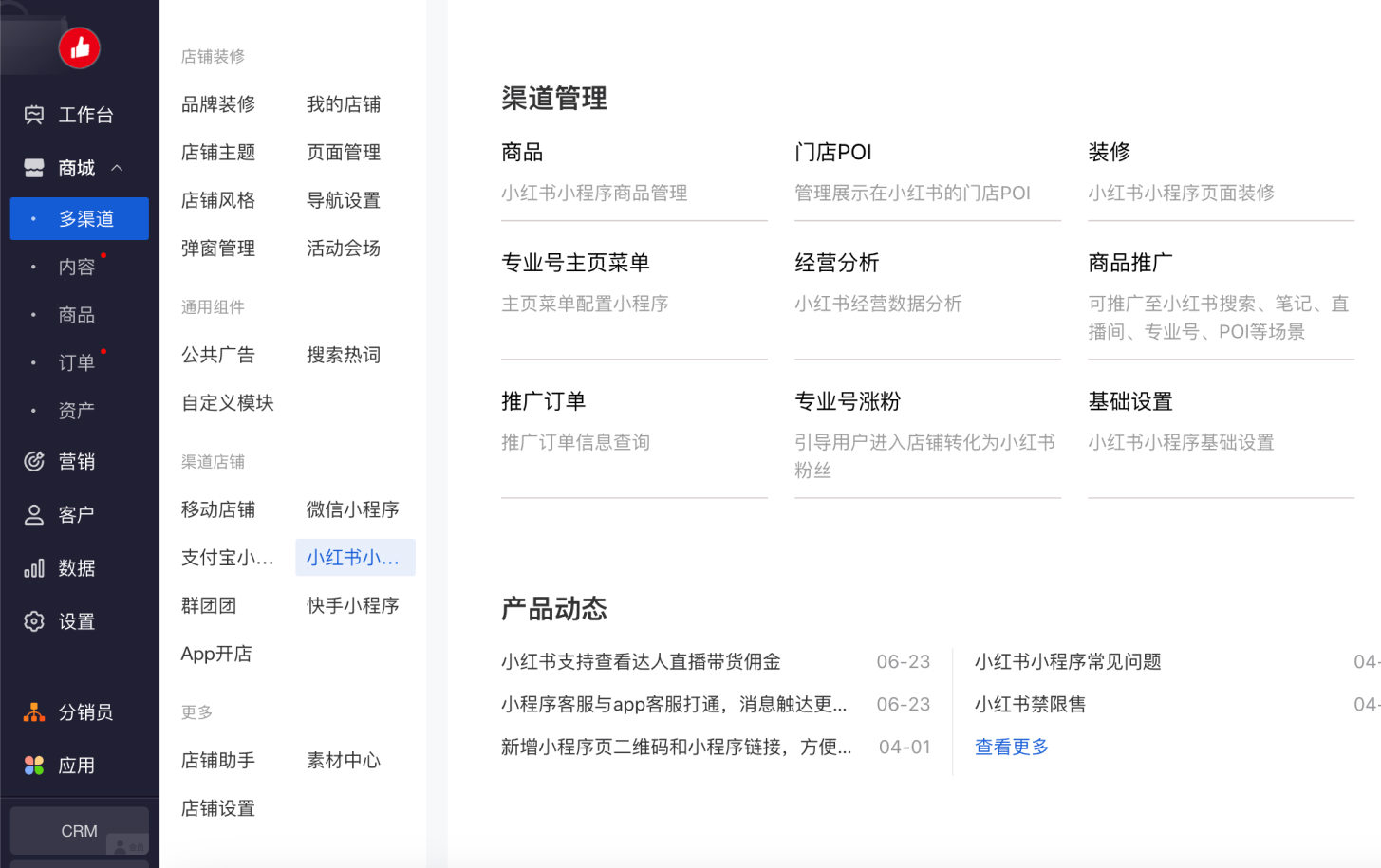This screenshot has width=1381, height=868.
Task: Select highlighted 小红书小... menu item
Action: 356,558
